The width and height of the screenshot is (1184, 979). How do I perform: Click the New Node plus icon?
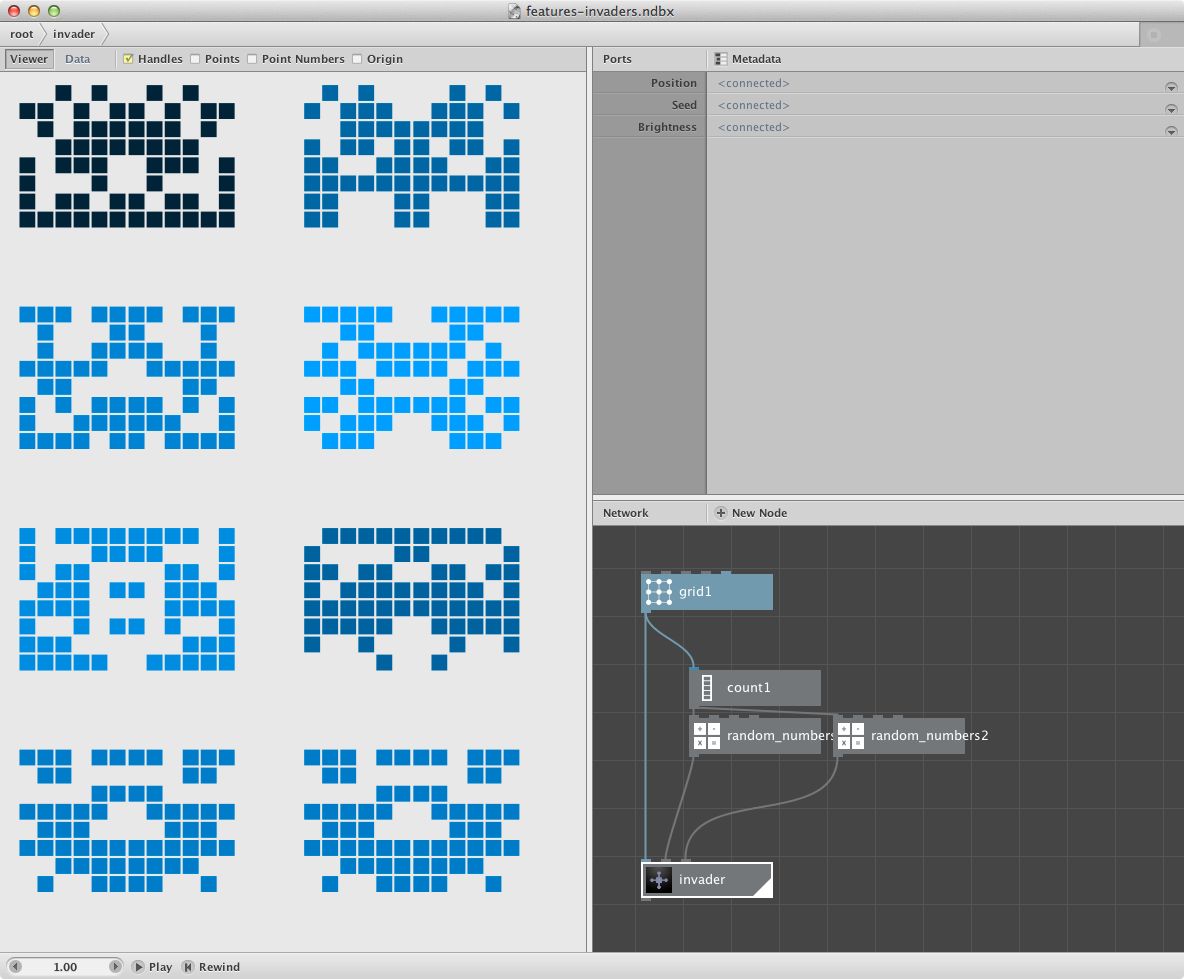pyautogui.click(x=720, y=512)
